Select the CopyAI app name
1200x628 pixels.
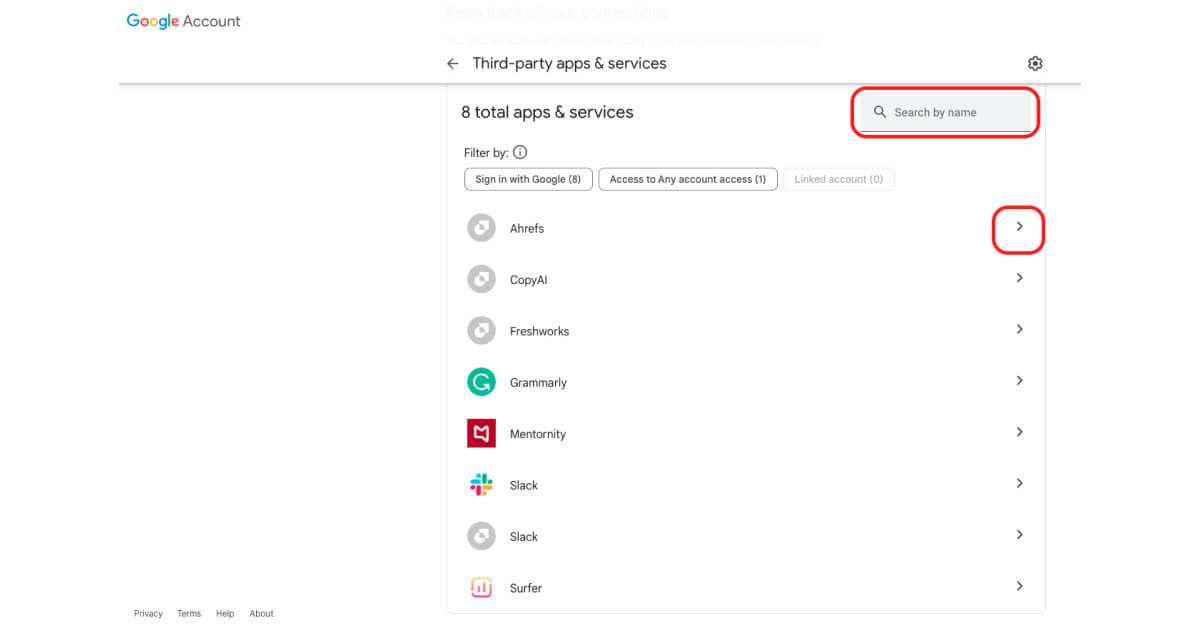(529, 280)
